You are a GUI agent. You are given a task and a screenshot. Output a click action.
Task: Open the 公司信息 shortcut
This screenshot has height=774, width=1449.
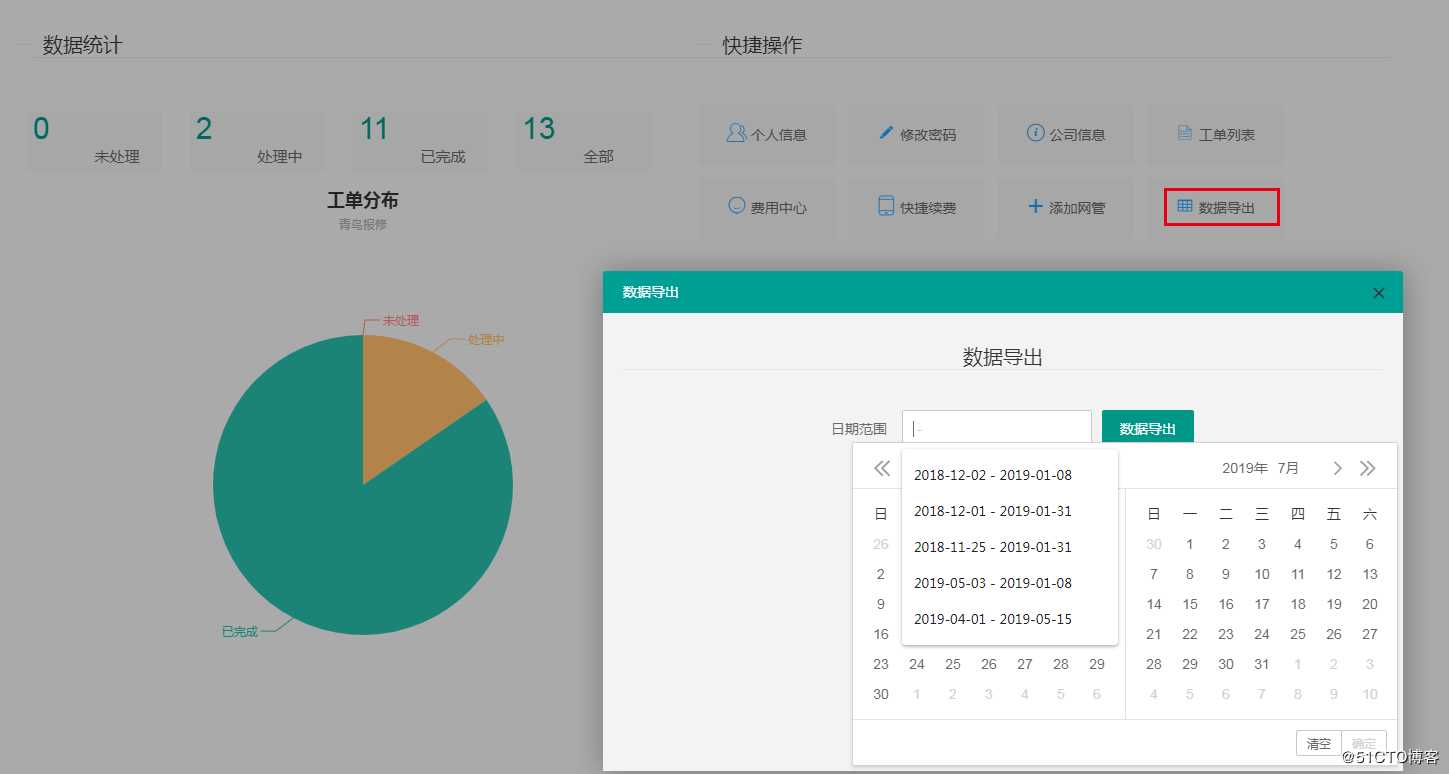(1065, 134)
